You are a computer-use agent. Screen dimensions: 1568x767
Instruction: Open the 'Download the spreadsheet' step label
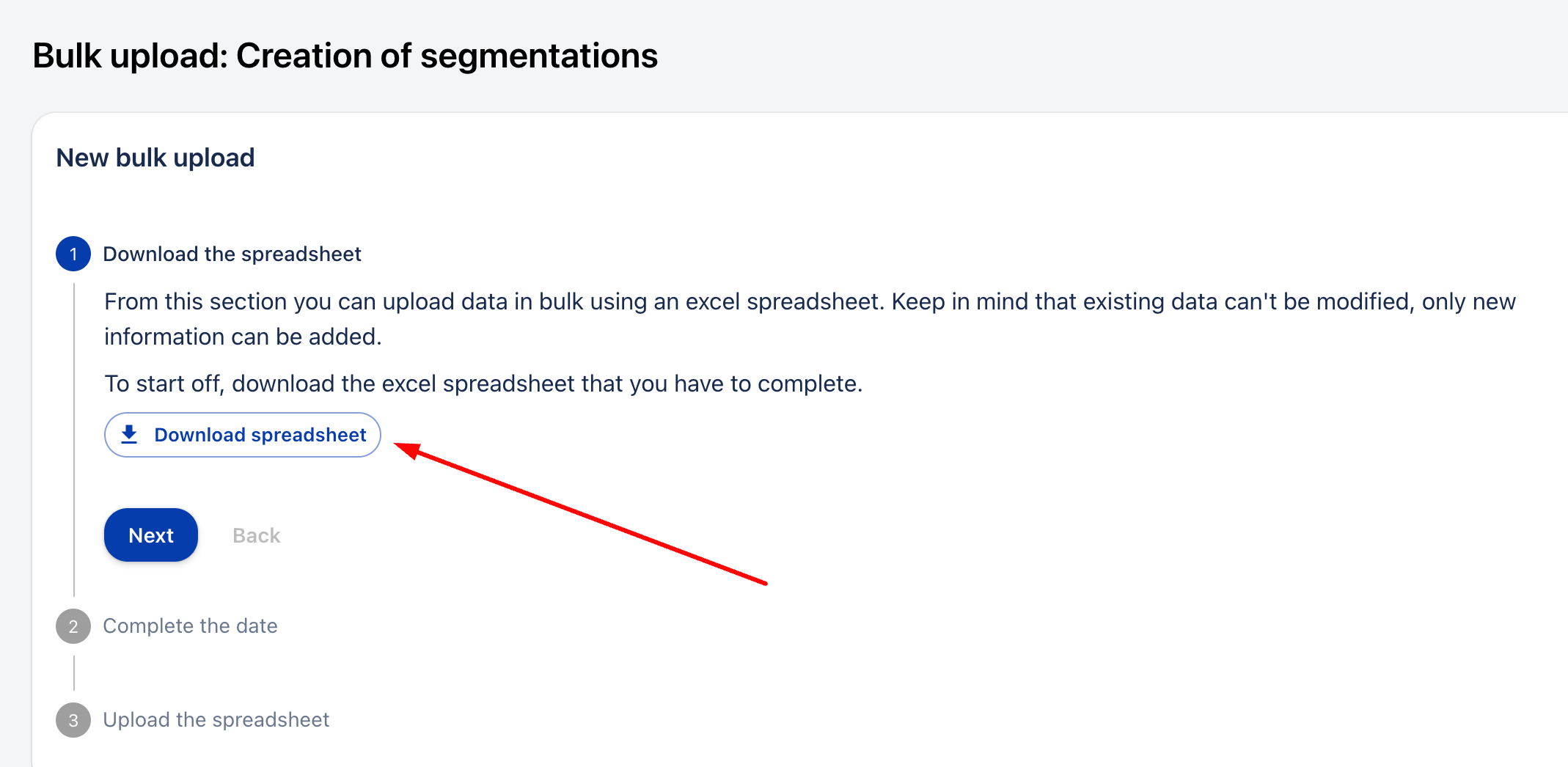point(232,254)
